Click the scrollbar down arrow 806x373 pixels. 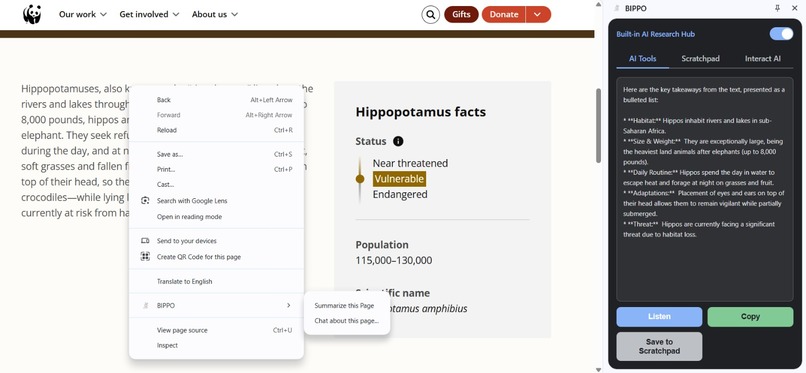[x=598, y=369]
